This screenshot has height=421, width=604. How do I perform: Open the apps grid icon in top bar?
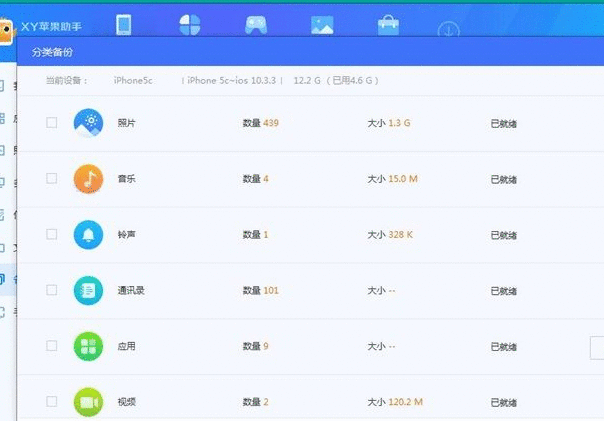tap(190, 25)
